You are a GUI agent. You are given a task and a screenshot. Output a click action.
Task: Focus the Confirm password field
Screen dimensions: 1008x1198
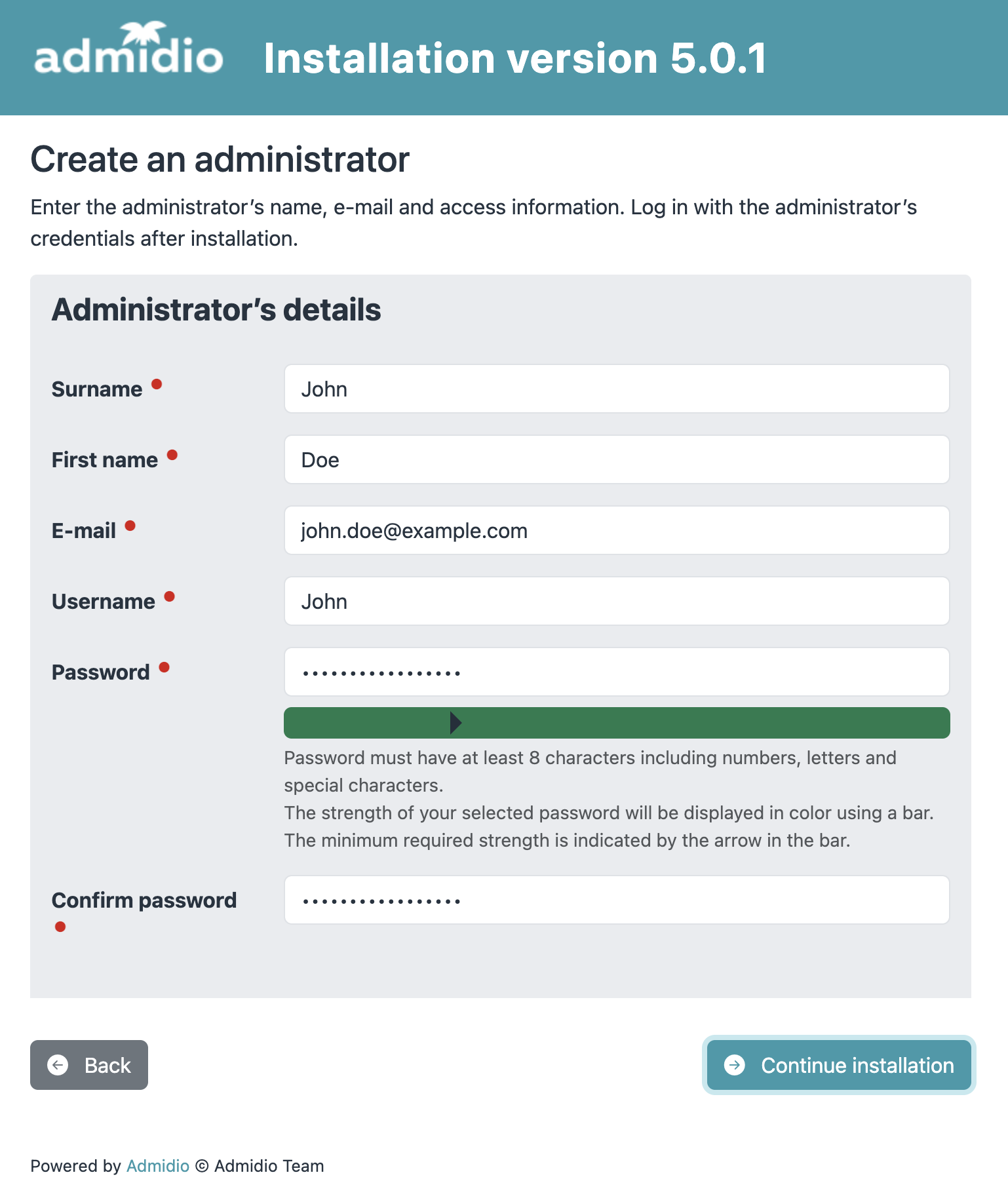pyautogui.click(x=616, y=900)
